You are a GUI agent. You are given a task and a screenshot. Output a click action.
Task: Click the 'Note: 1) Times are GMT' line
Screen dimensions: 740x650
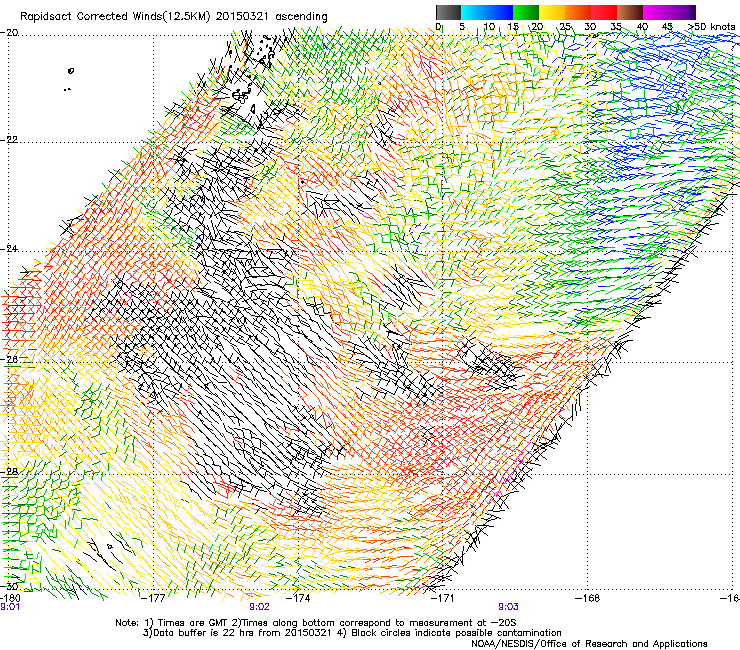pos(316,623)
